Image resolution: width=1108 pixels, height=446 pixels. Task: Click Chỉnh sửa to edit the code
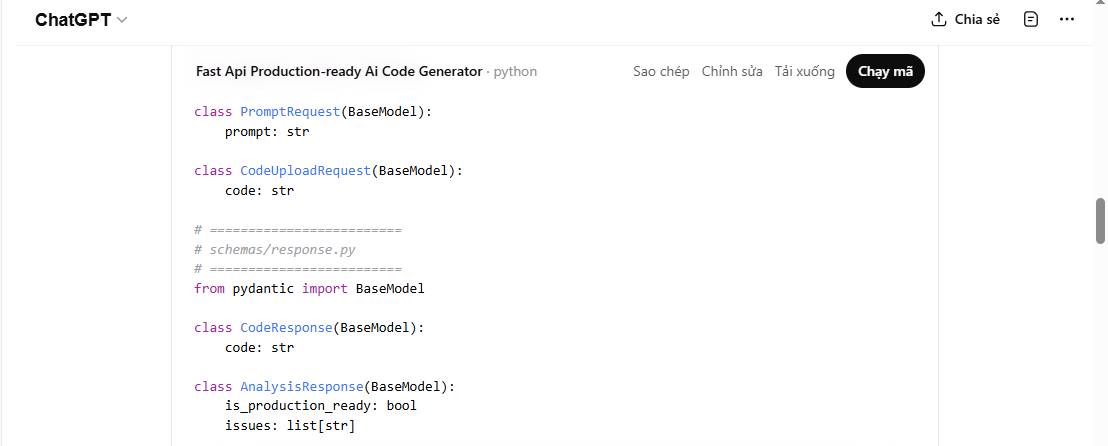[732, 71]
